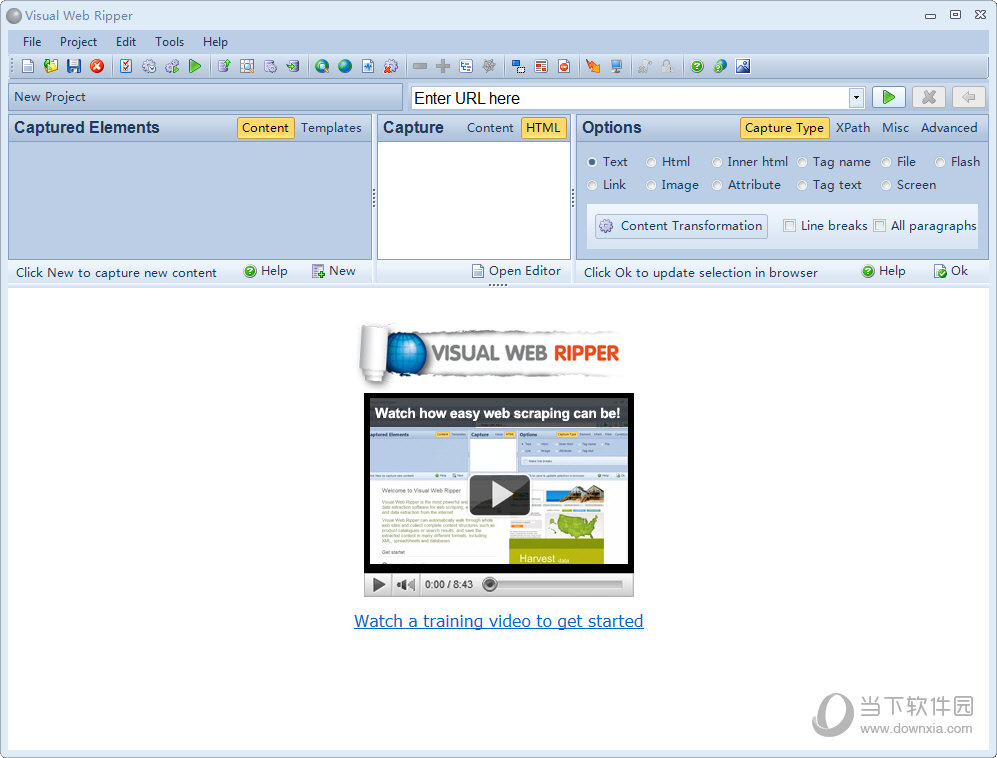Click the data grid viewer icon
The width and height of the screenshot is (997, 758).
[247, 66]
